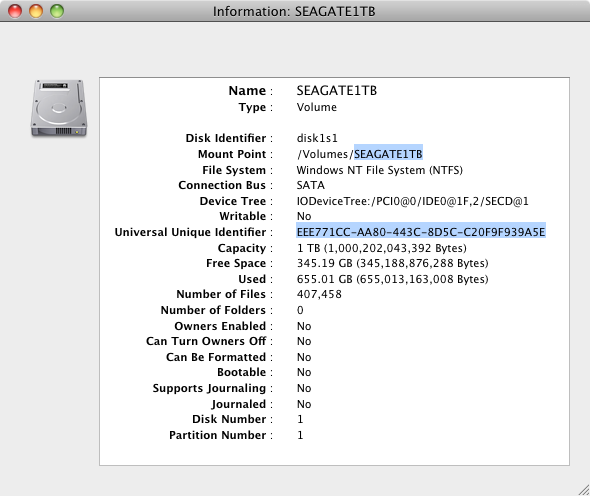Click the Number of Folders value '0'

(300, 310)
